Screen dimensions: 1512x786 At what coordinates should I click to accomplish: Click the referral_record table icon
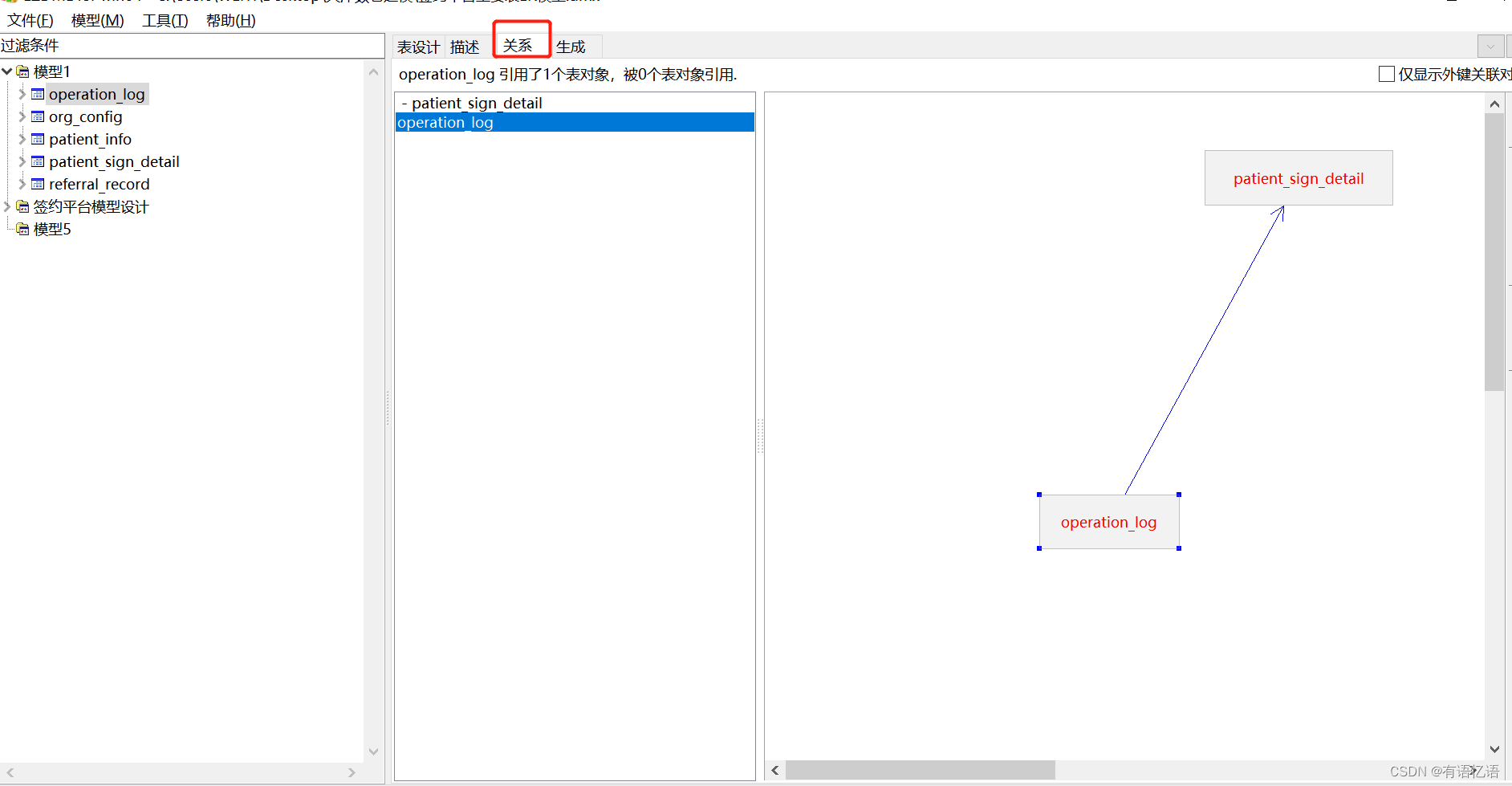click(x=38, y=184)
